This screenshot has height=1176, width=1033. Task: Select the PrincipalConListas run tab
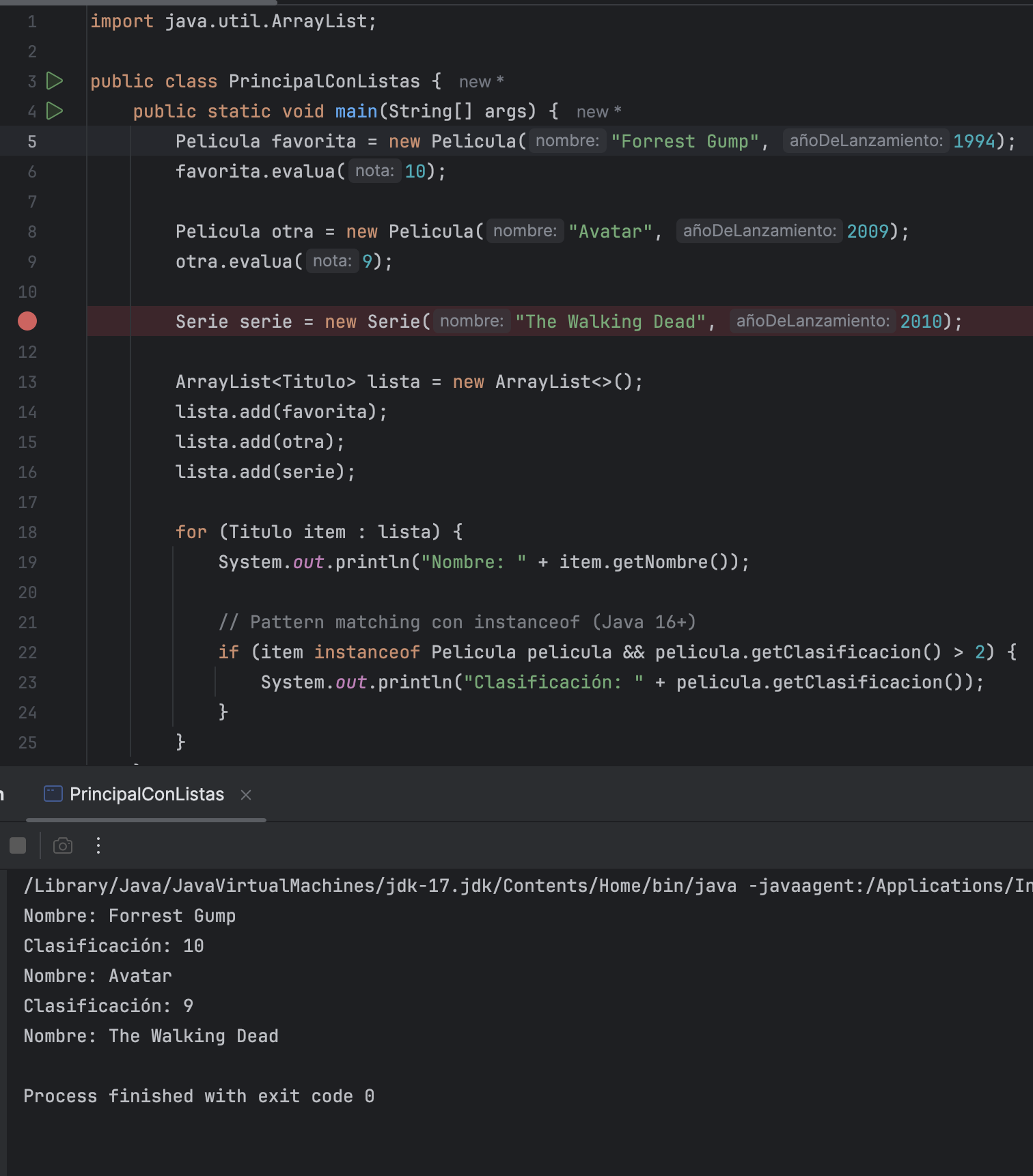point(147,794)
